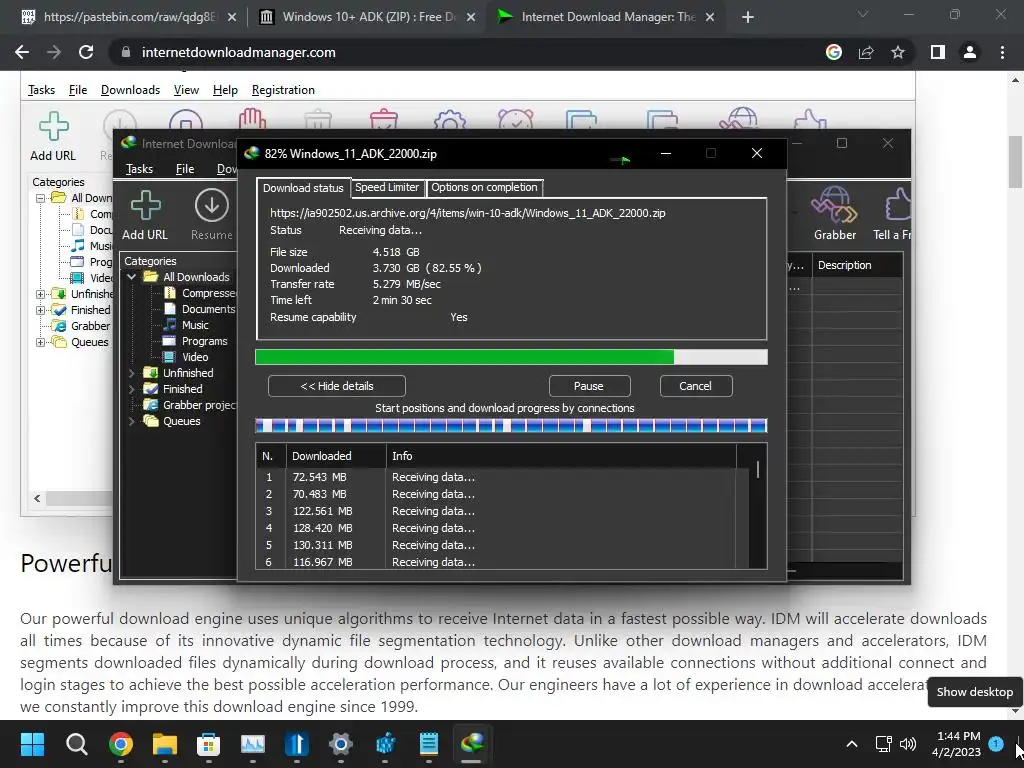Show hidden system tray icons chevron
The height and width of the screenshot is (768, 1024).
point(852,744)
